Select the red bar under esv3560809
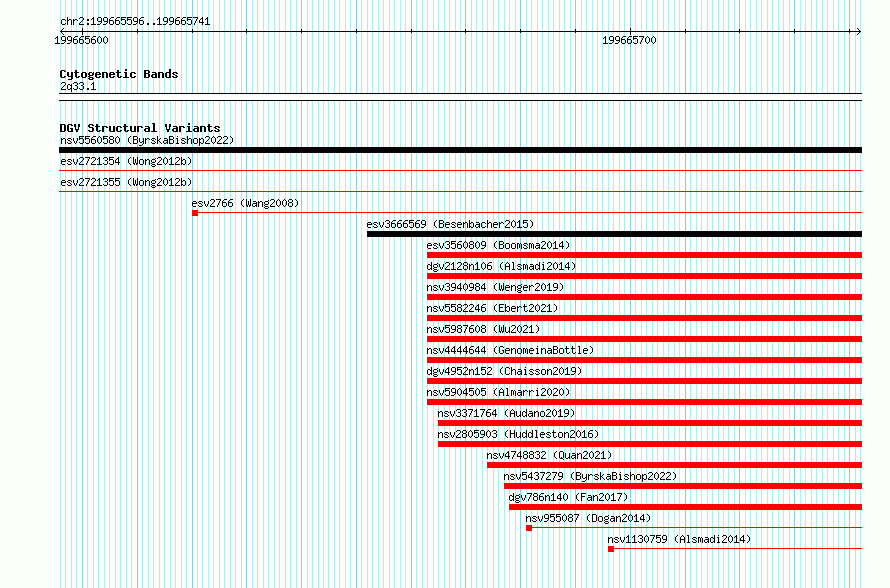 [x=644, y=255]
